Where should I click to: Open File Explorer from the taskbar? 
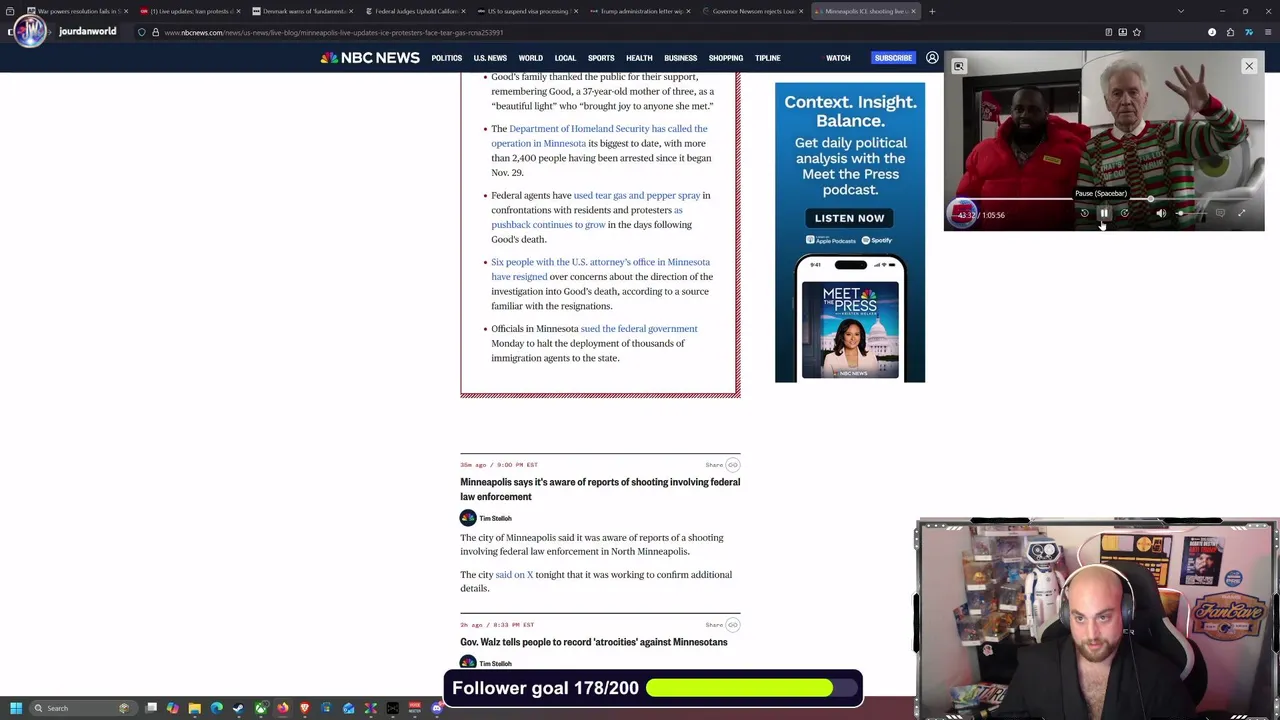point(195,708)
